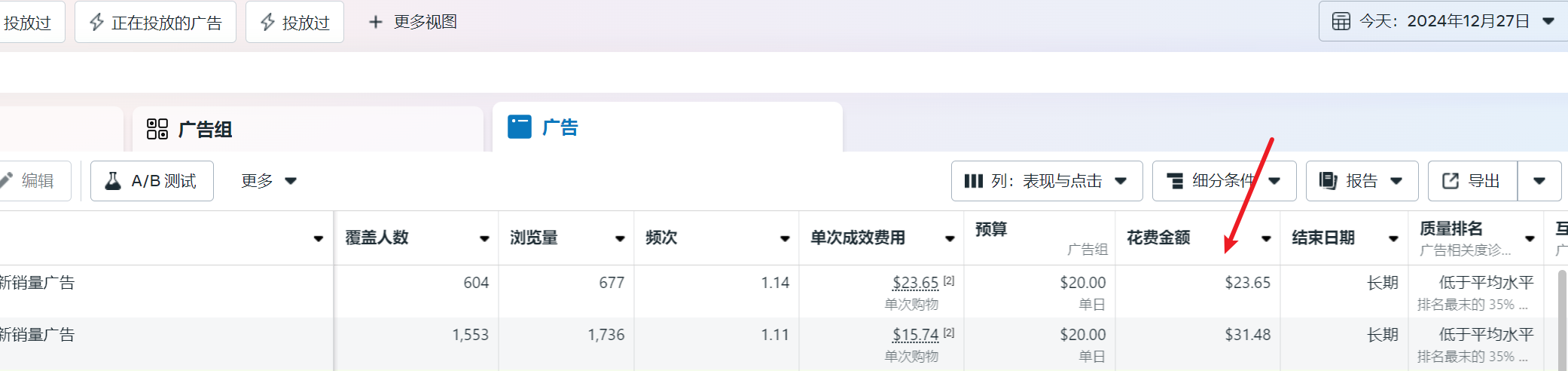
Task: Click the 编辑 button
Action: click(36, 181)
